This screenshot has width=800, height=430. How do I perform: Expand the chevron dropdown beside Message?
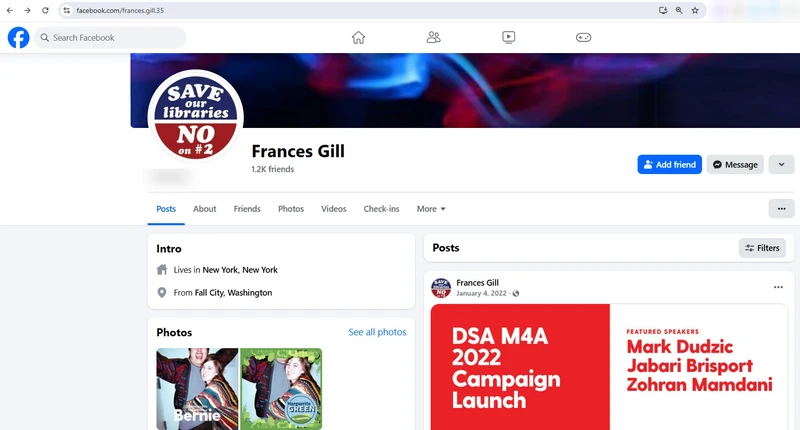coord(781,165)
